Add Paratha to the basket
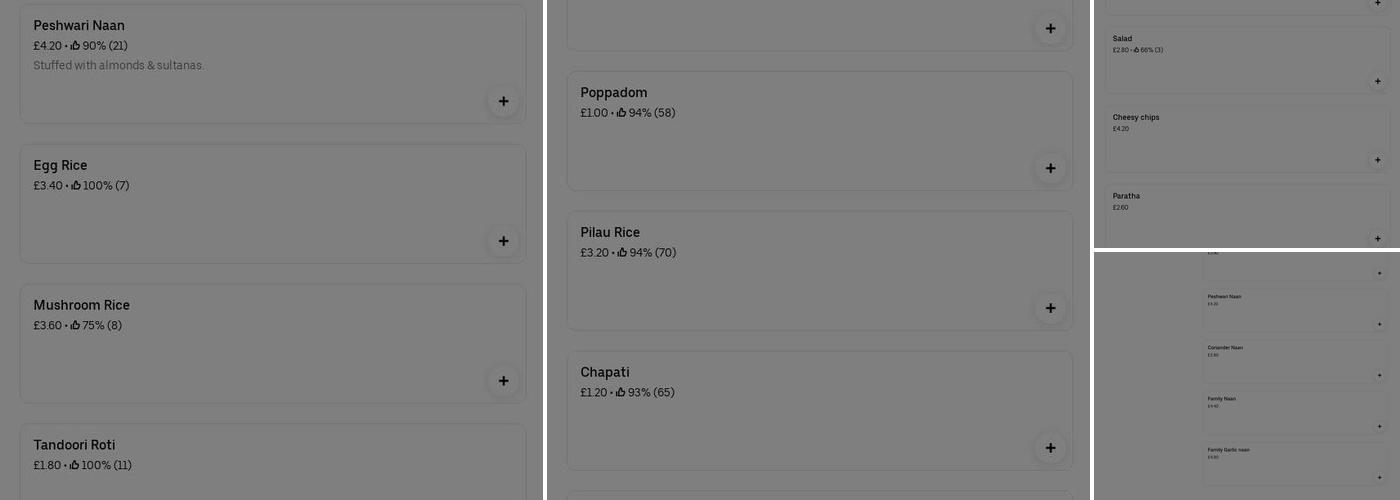Image resolution: width=1400 pixels, height=500 pixels. 1378,238
